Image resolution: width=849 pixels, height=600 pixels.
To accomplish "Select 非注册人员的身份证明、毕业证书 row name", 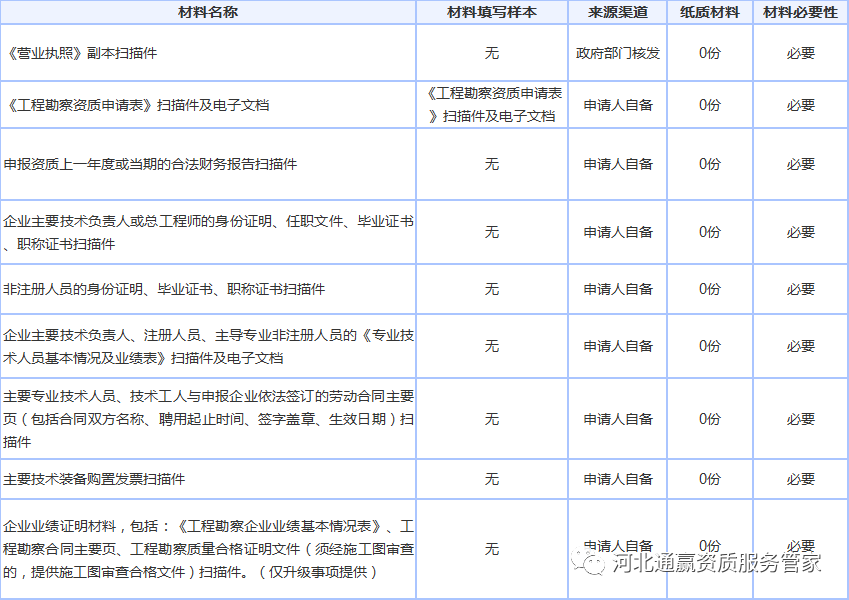I will coord(164,289).
